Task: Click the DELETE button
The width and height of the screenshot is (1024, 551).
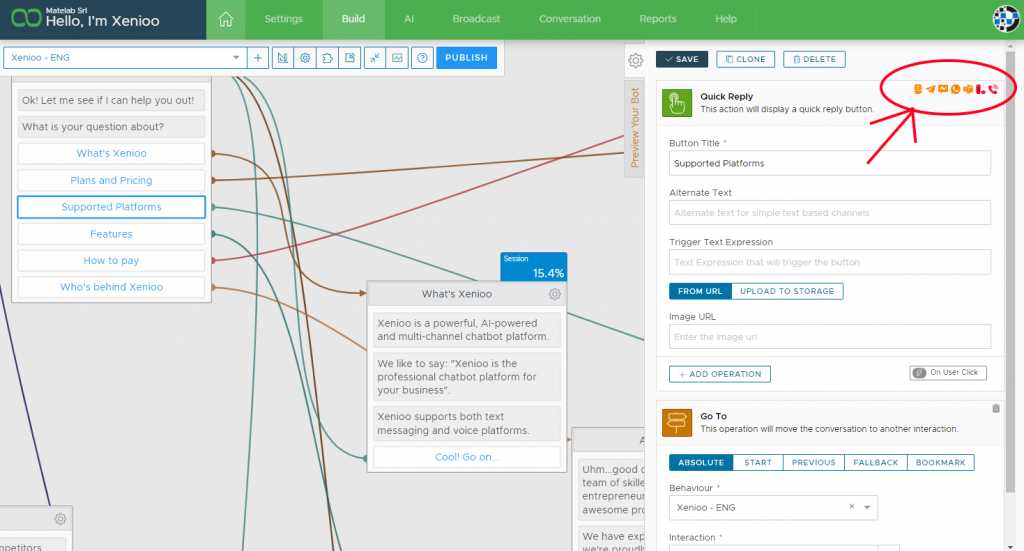Action: tap(814, 59)
